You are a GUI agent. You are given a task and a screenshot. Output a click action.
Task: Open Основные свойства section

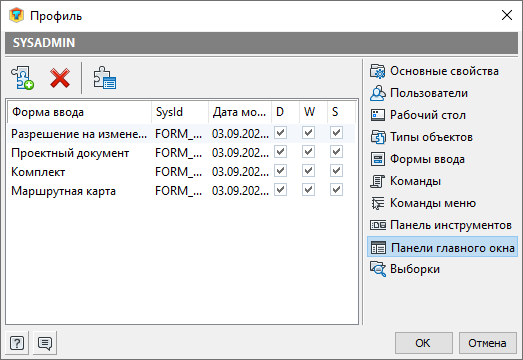click(434, 71)
